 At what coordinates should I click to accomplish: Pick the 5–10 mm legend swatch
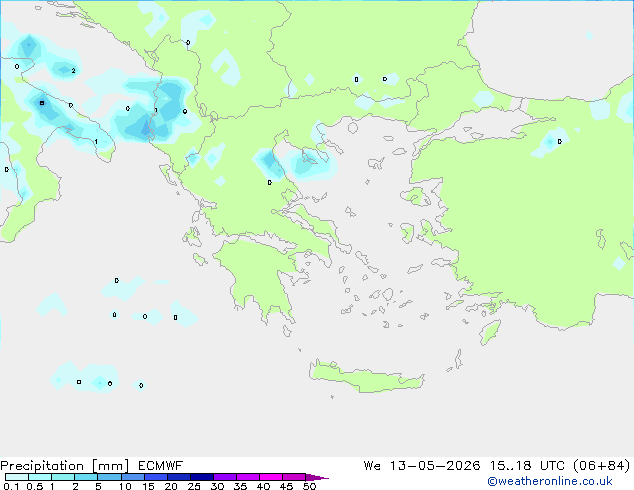pyautogui.click(x=109, y=477)
